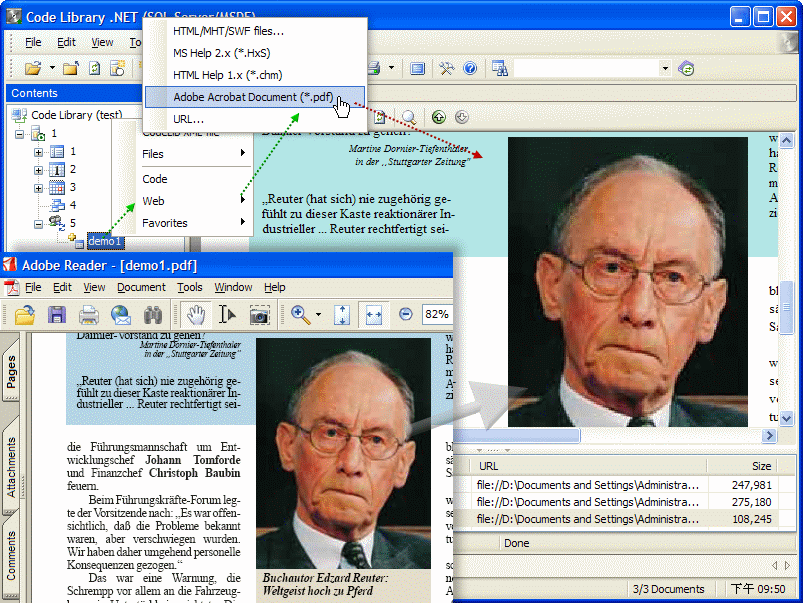Select the demo1 tree item
This screenshot has width=803, height=603.
click(105, 241)
